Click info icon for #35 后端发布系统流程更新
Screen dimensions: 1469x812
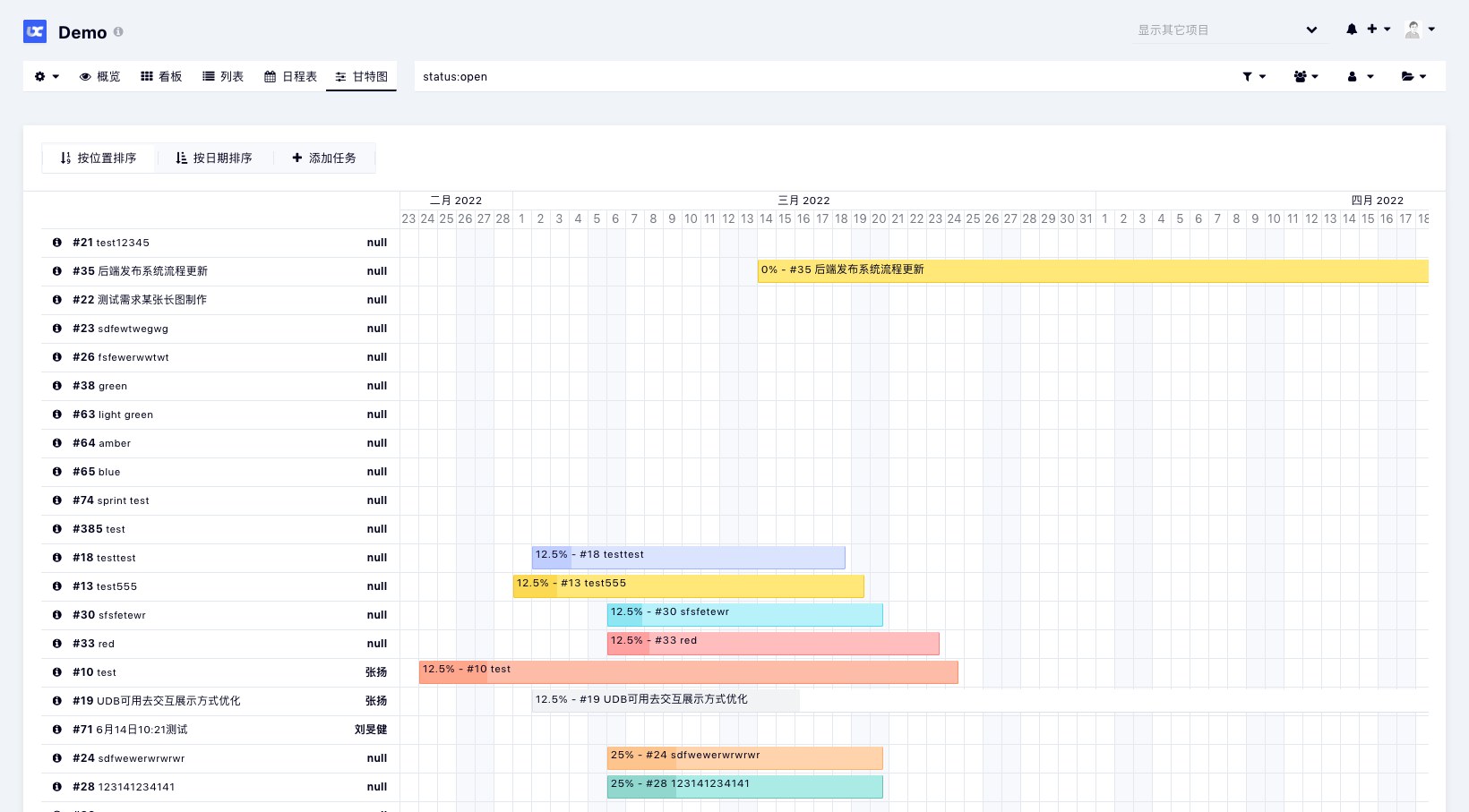coord(56,271)
